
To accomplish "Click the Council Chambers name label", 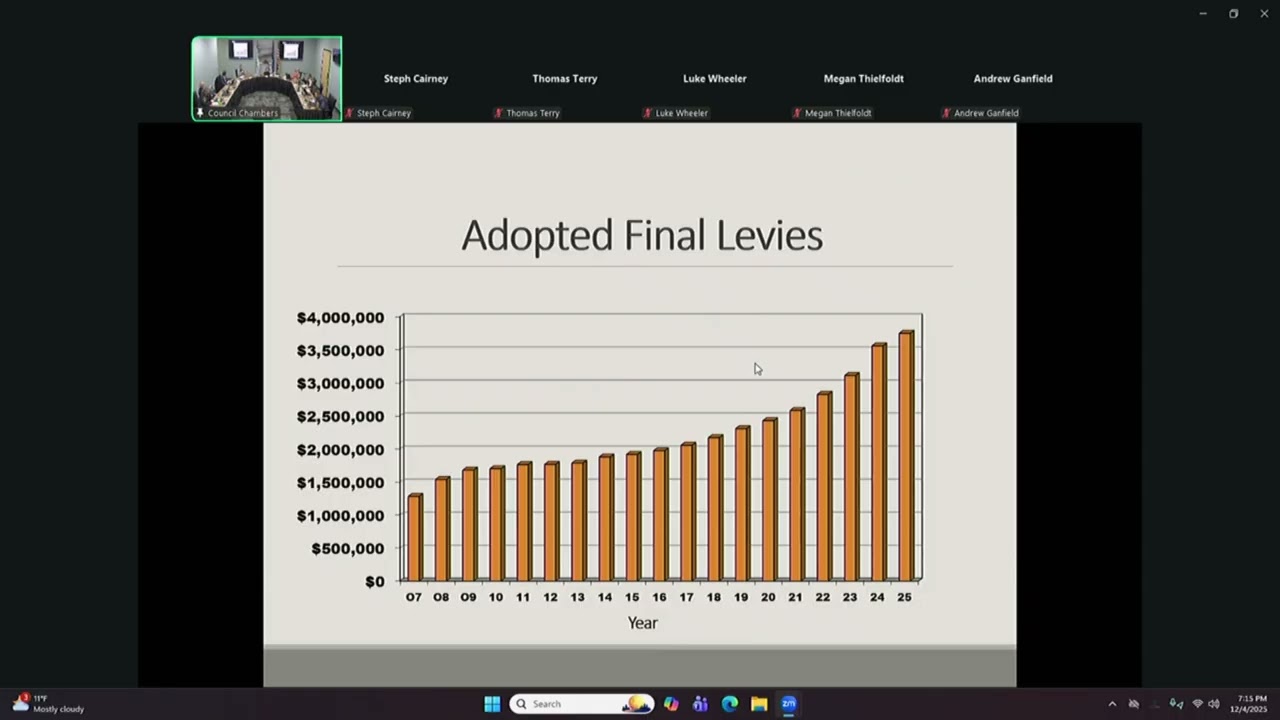I will [x=243, y=113].
